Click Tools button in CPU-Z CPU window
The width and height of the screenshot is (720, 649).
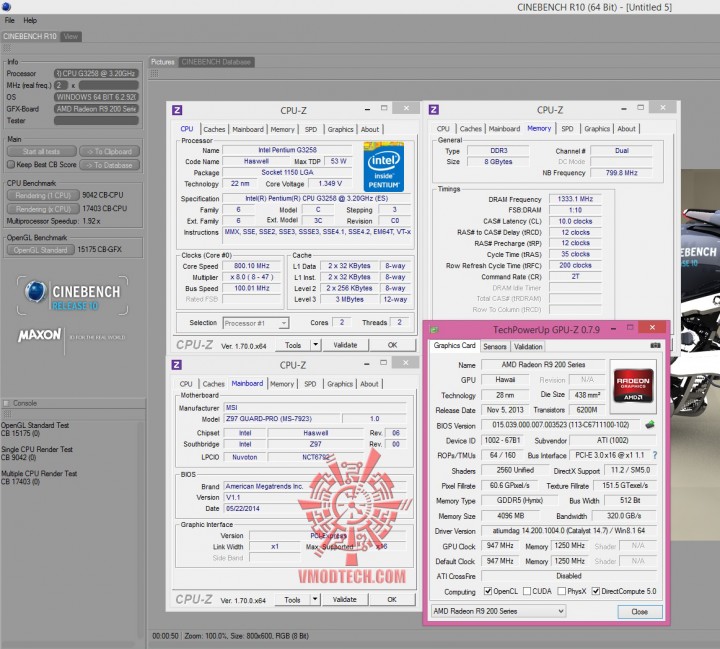[x=293, y=344]
